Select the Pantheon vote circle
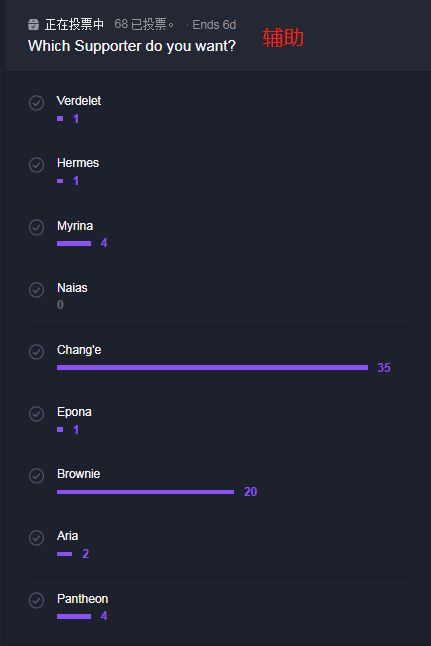The height and width of the screenshot is (646, 431). pos(37,600)
